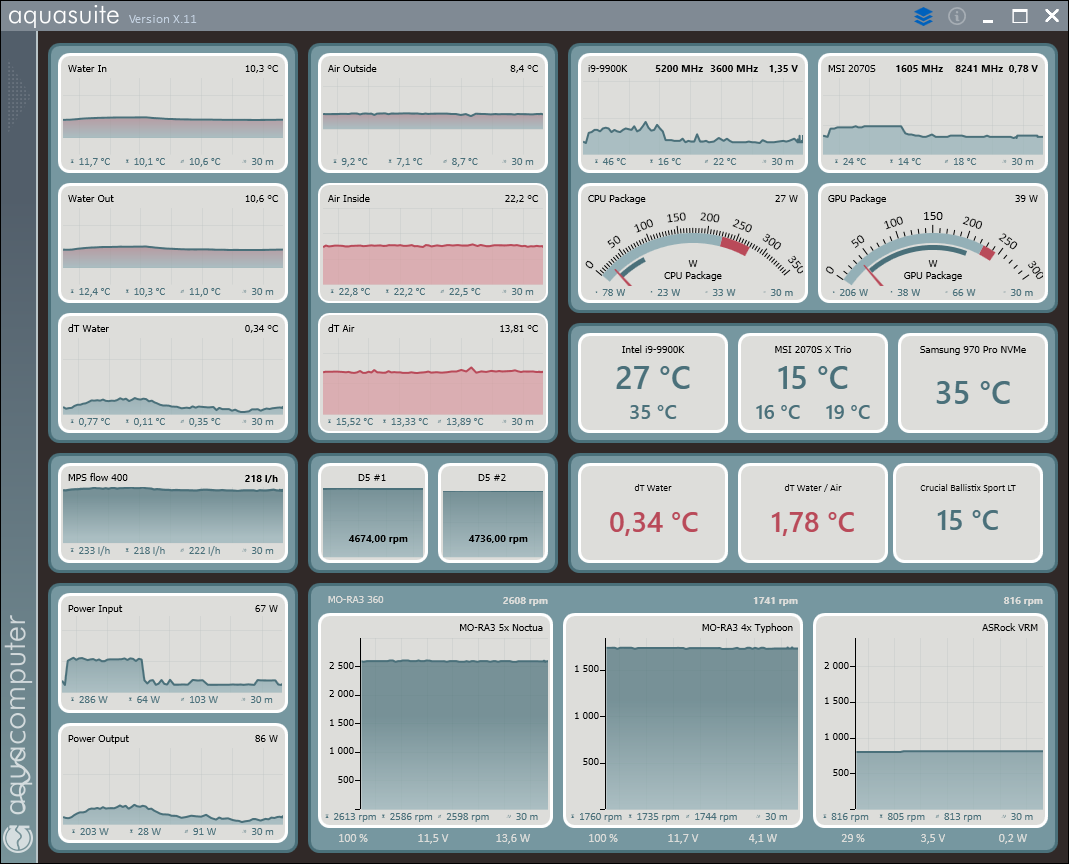Click the 29 % ASRock VRM duty value
This screenshot has width=1069, height=864.
tap(853, 838)
